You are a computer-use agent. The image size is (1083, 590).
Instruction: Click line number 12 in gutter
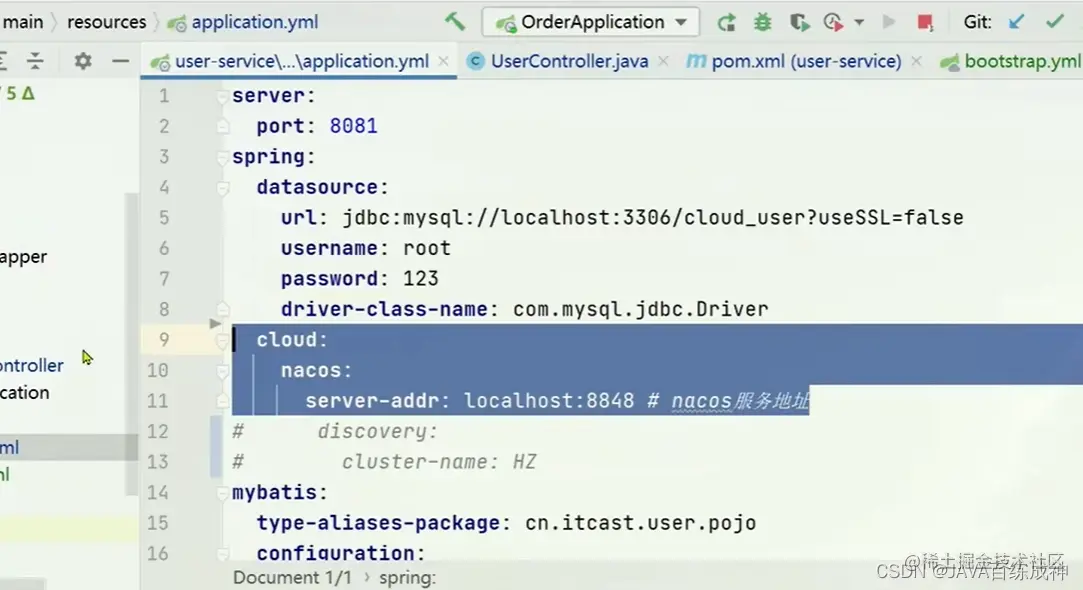pyautogui.click(x=157, y=431)
